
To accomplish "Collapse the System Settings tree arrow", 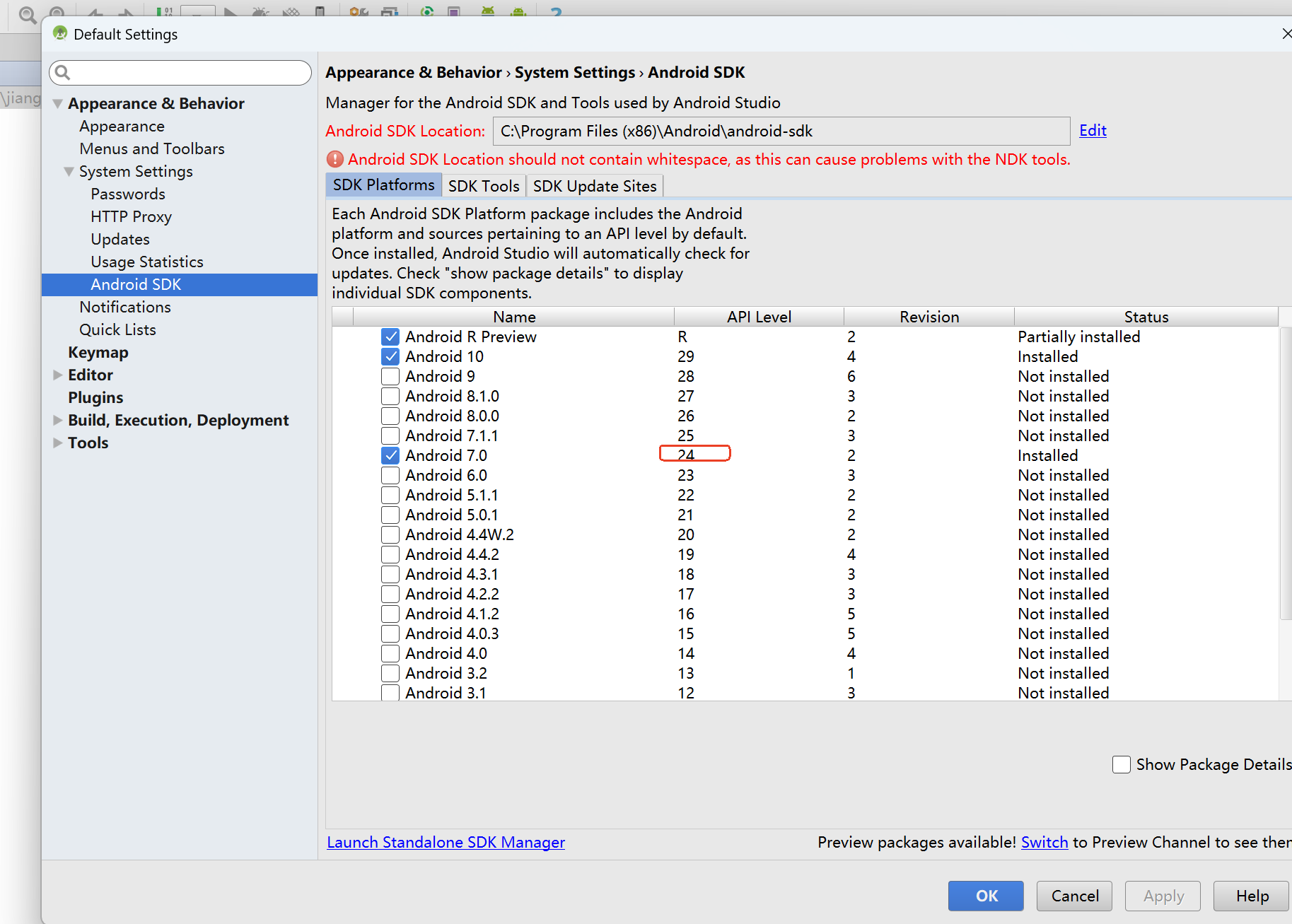I will [x=69, y=172].
